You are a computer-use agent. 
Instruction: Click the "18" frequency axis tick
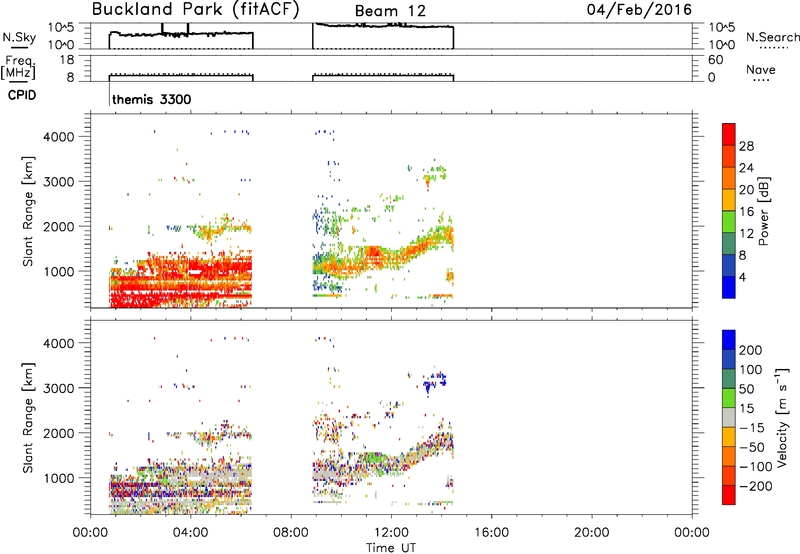point(67,60)
